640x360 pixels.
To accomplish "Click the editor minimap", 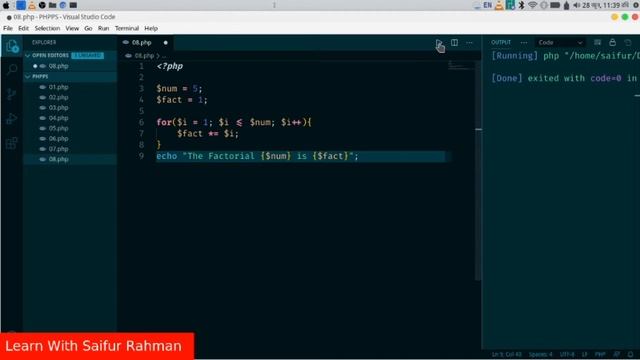I will point(461,66).
